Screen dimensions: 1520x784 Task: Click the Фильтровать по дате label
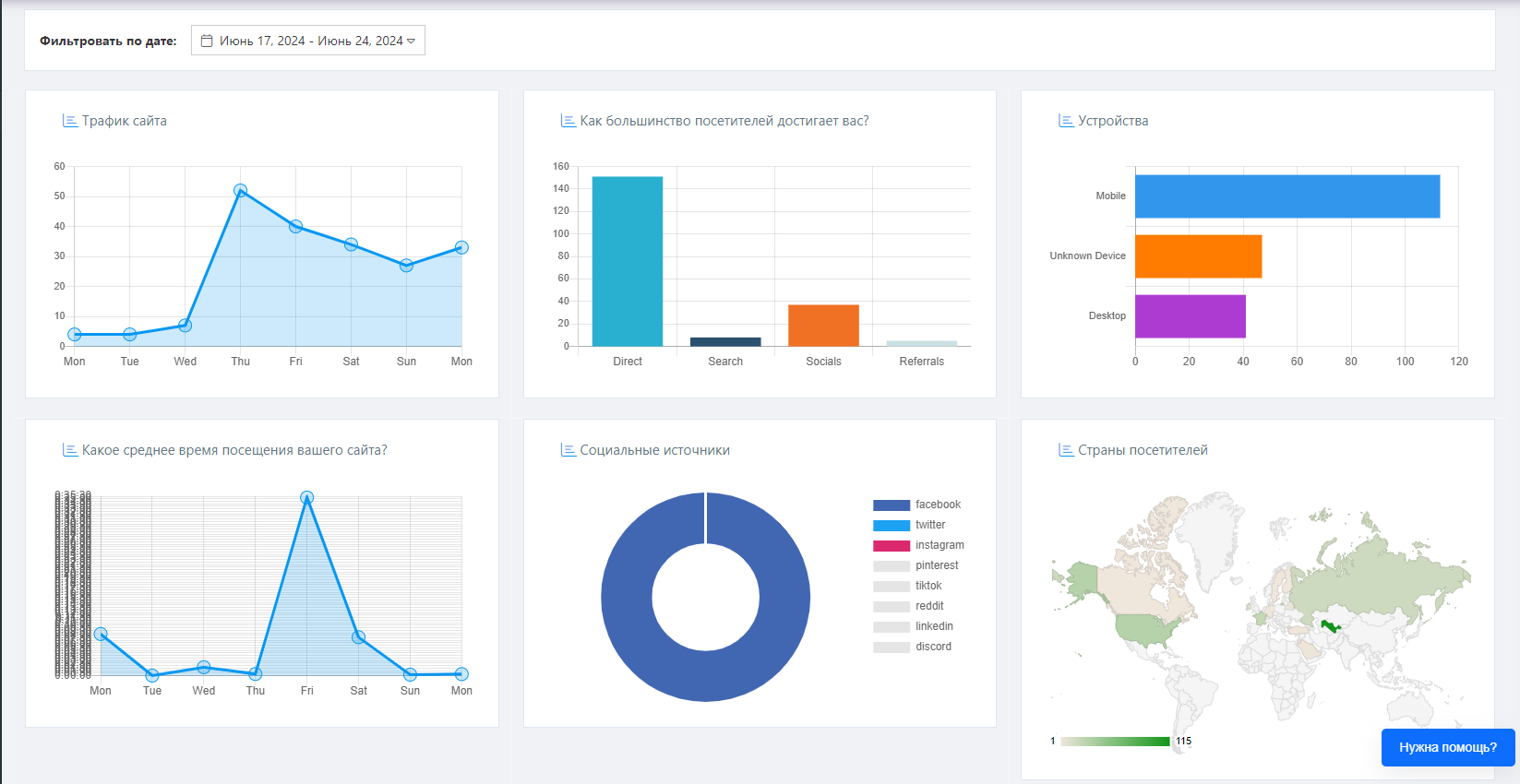pos(108,41)
